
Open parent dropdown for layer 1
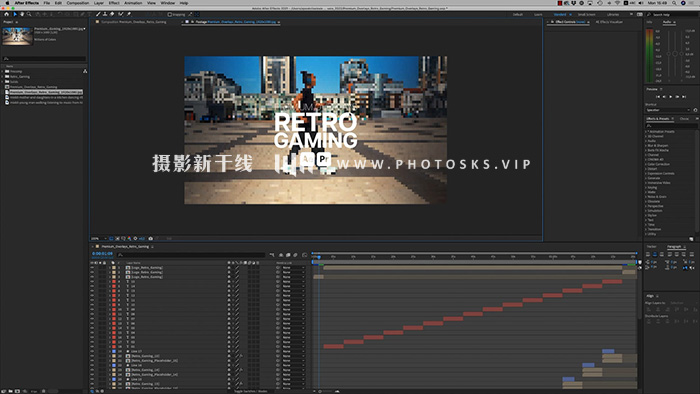[x=293, y=268]
